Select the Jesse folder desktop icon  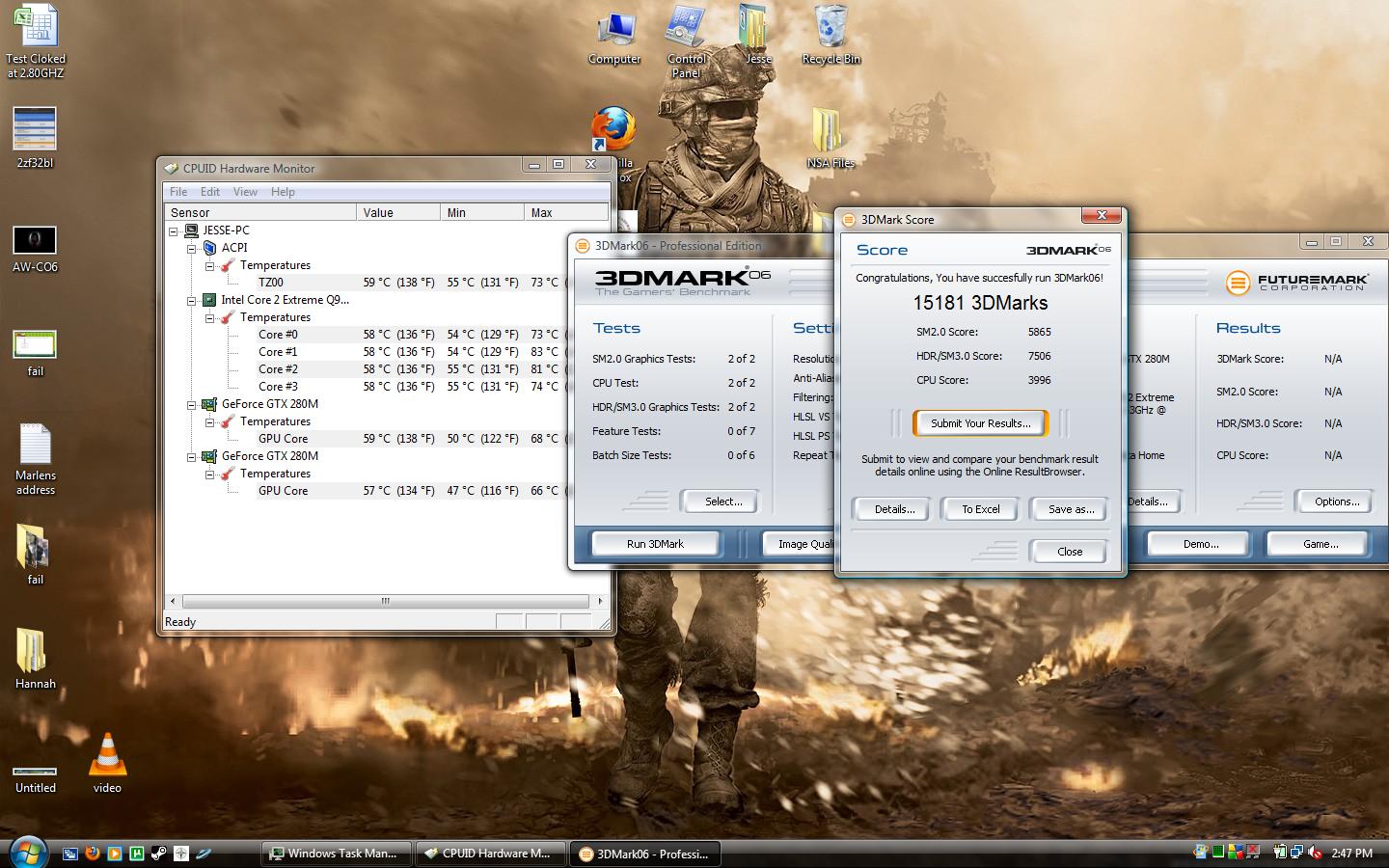tap(757, 35)
